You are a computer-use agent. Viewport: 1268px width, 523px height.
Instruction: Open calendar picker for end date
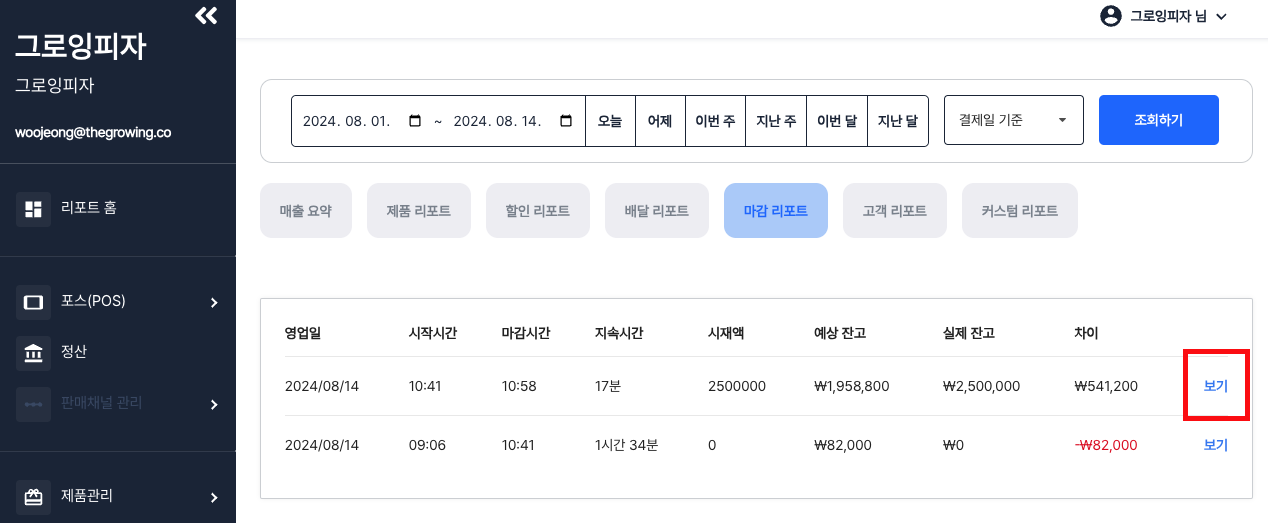point(566,121)
